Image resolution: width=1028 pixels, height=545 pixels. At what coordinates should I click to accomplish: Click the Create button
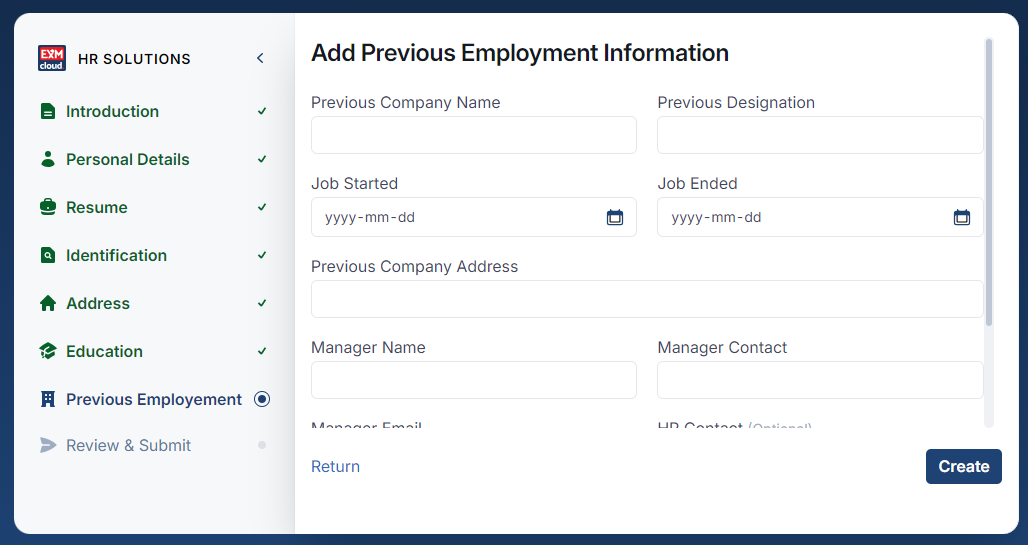(x=964, y=466)
